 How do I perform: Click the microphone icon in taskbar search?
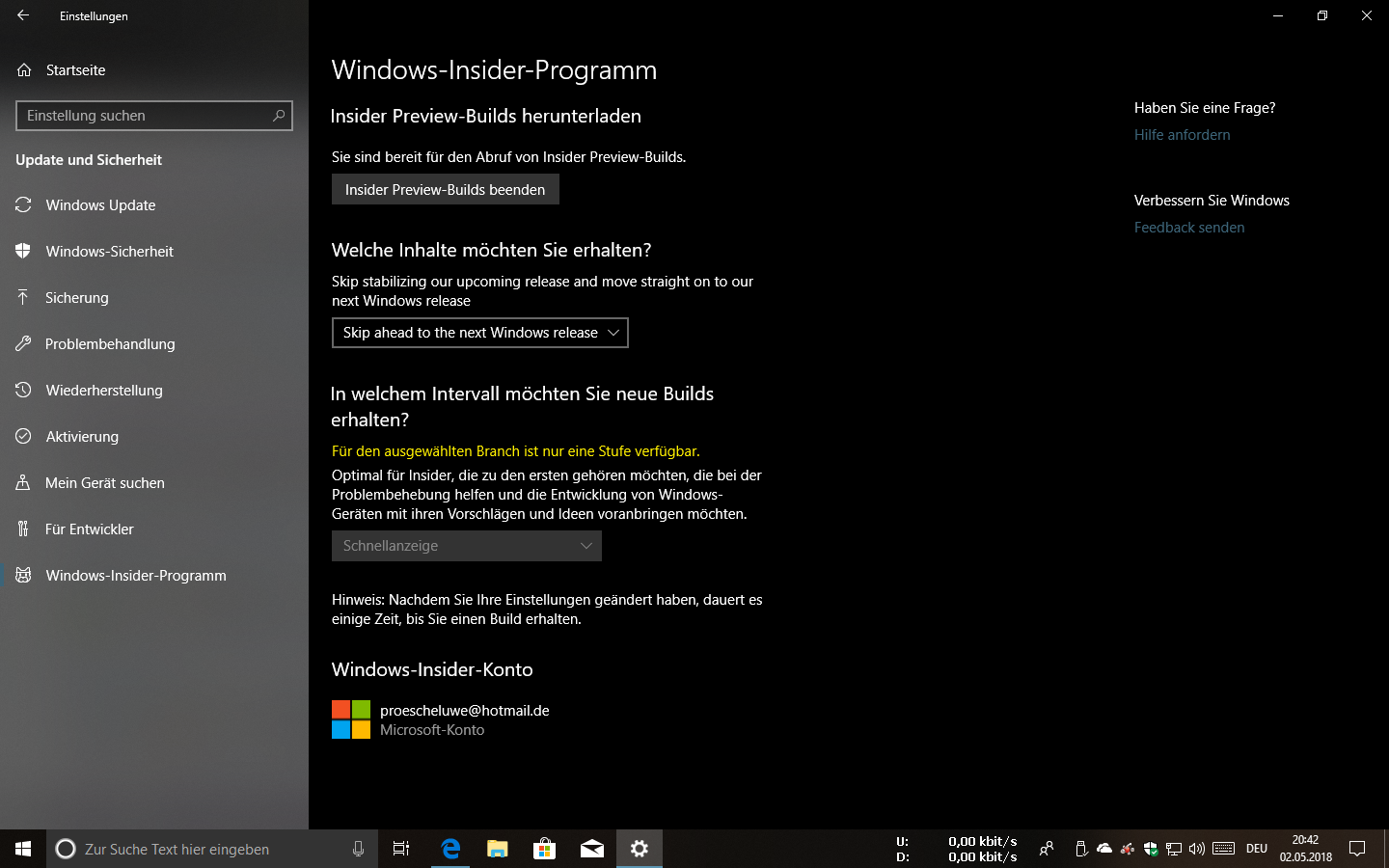tap(358, 849)
